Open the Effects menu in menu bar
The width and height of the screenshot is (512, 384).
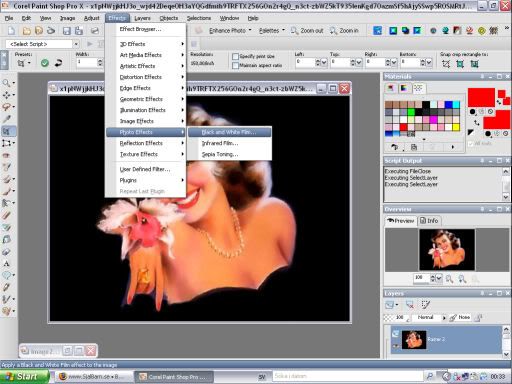point(117,18)
